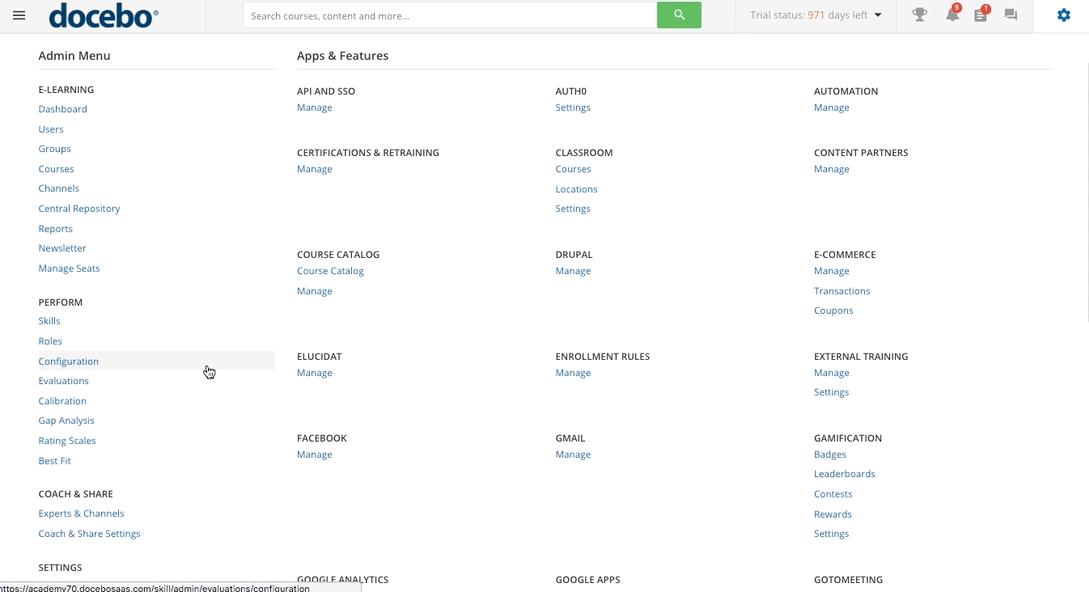Screen dimensions: 1089x592
Task: Open Gamification Leaderboards
Action: (x=844, y=474)
